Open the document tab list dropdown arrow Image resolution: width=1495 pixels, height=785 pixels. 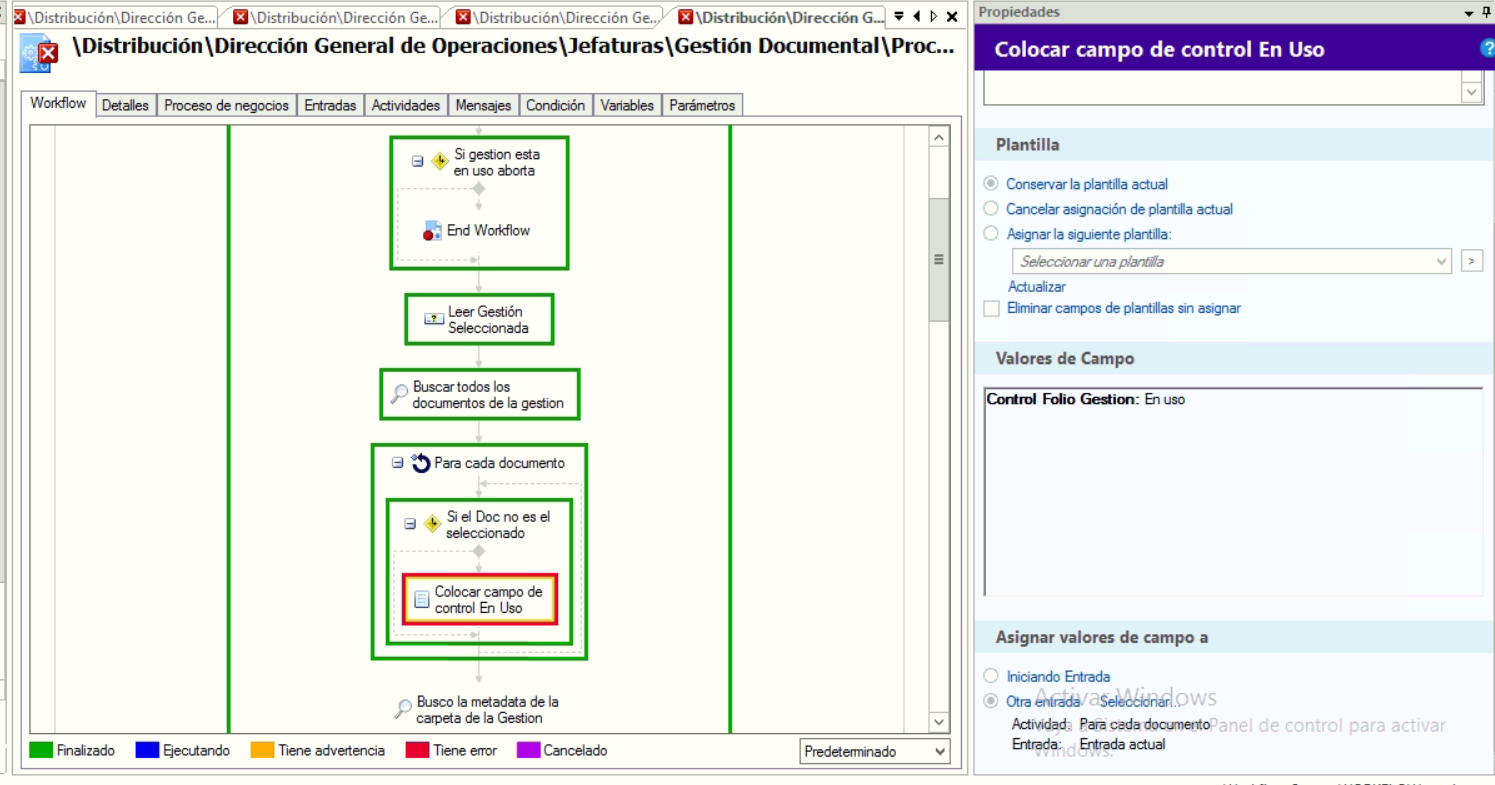click(x=899, y=17)
